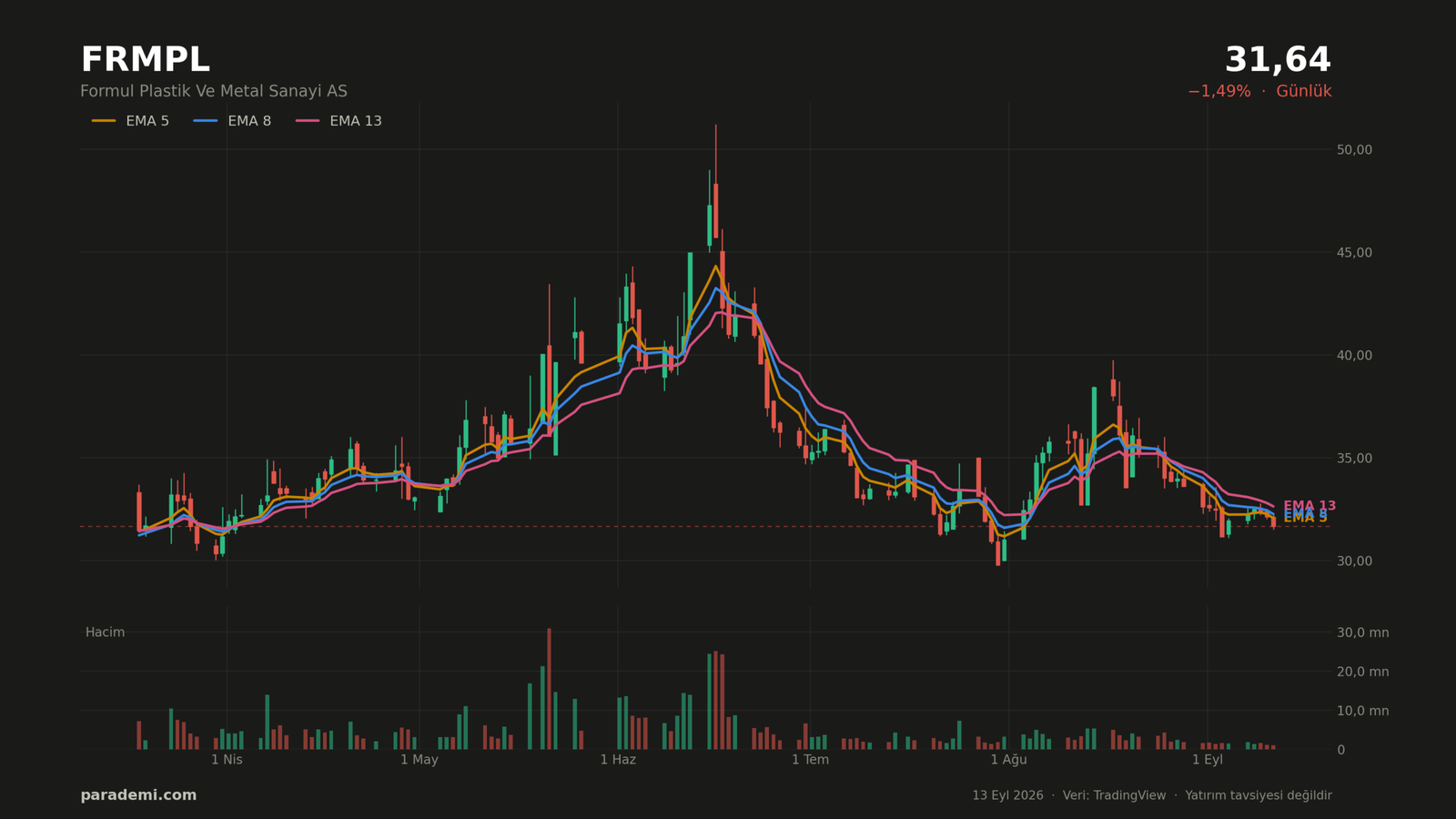Select company name Formul Plastik Ve Metal Sanayi AS
This screenshot has width=1456, height=819.
tap(214, 91)
